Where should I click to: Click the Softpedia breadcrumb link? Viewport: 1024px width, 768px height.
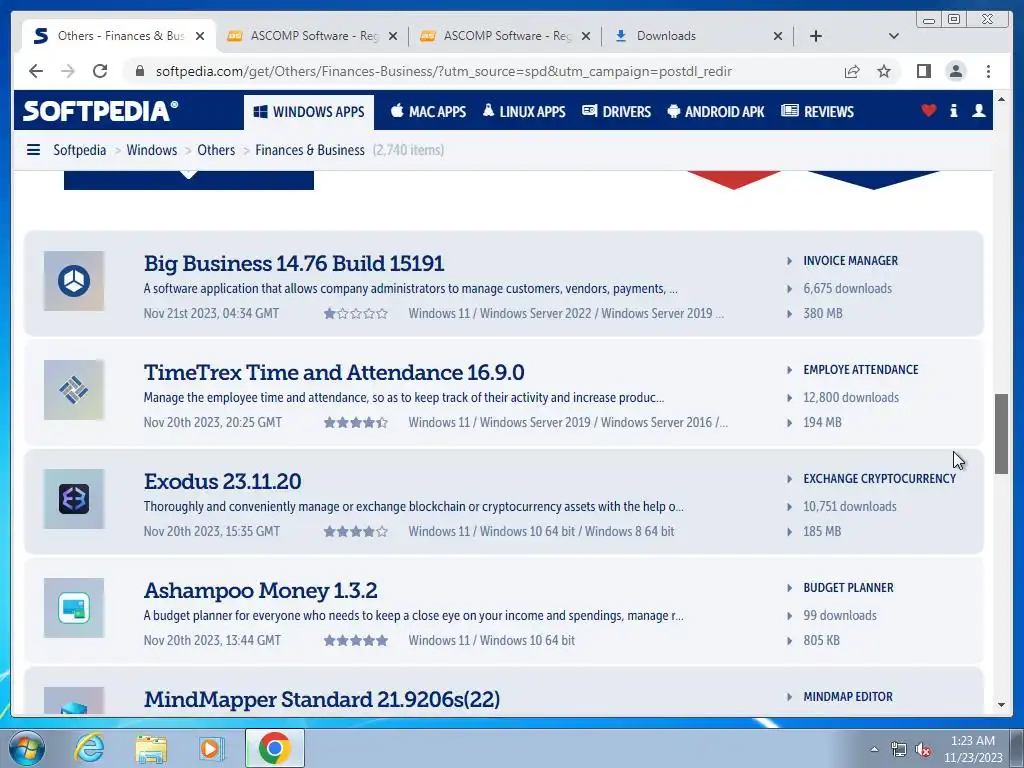pyautogui.click(x=80, y=150)
